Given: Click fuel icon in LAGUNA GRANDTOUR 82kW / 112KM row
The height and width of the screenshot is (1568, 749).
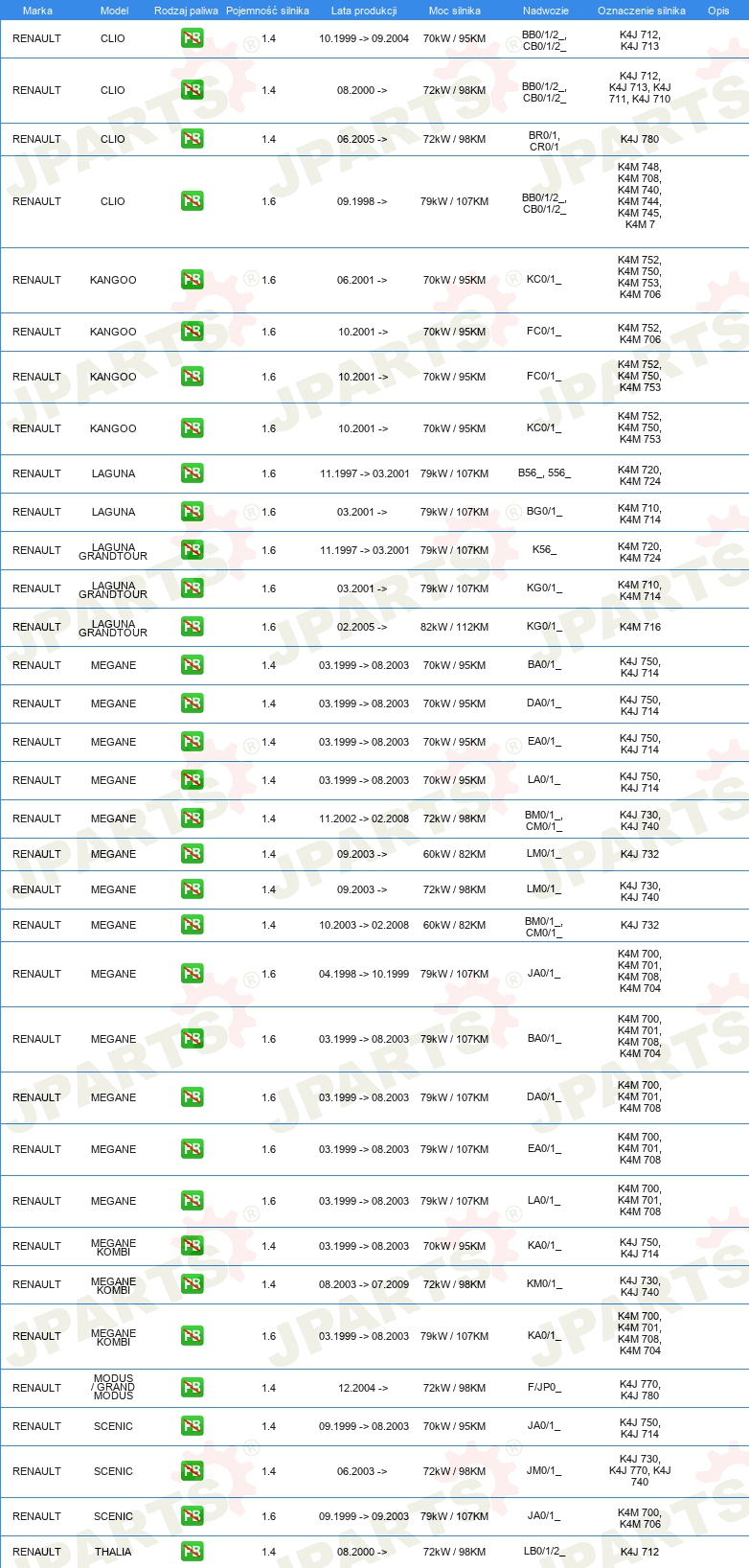Looking at the screenshot, I should [192, 628].
